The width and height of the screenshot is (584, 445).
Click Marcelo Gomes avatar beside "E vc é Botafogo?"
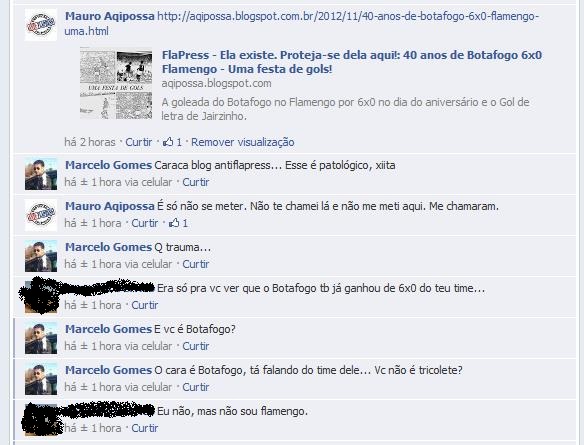click(41, 338)
